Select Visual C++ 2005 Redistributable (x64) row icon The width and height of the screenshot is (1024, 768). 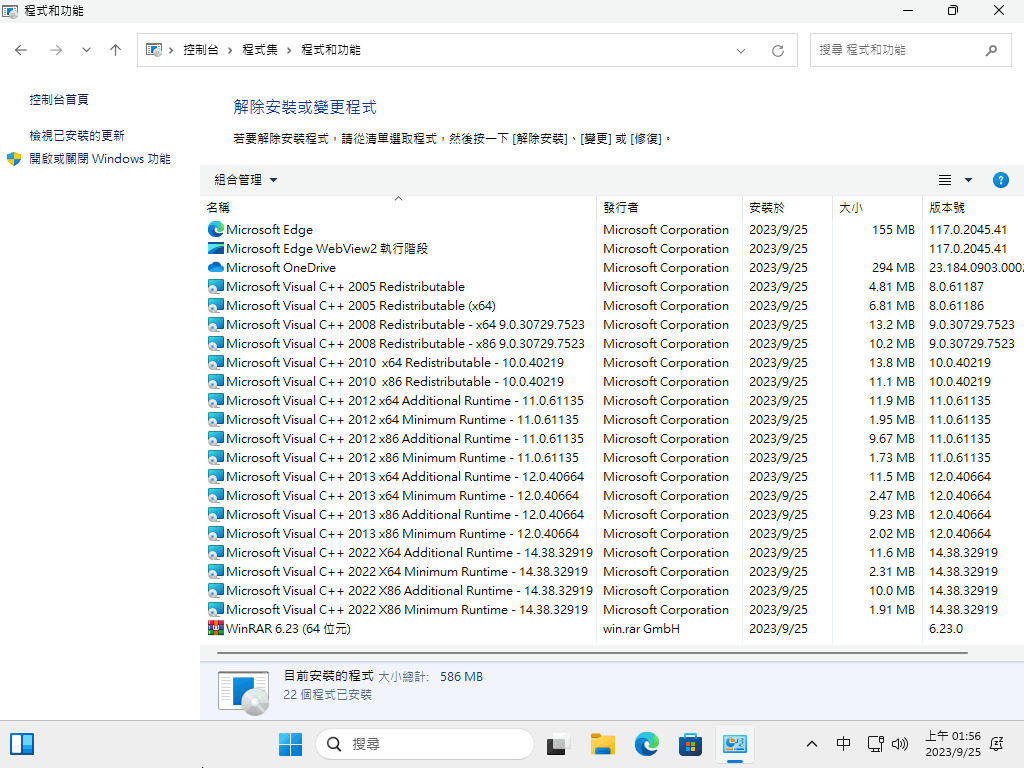click(216, 305)
